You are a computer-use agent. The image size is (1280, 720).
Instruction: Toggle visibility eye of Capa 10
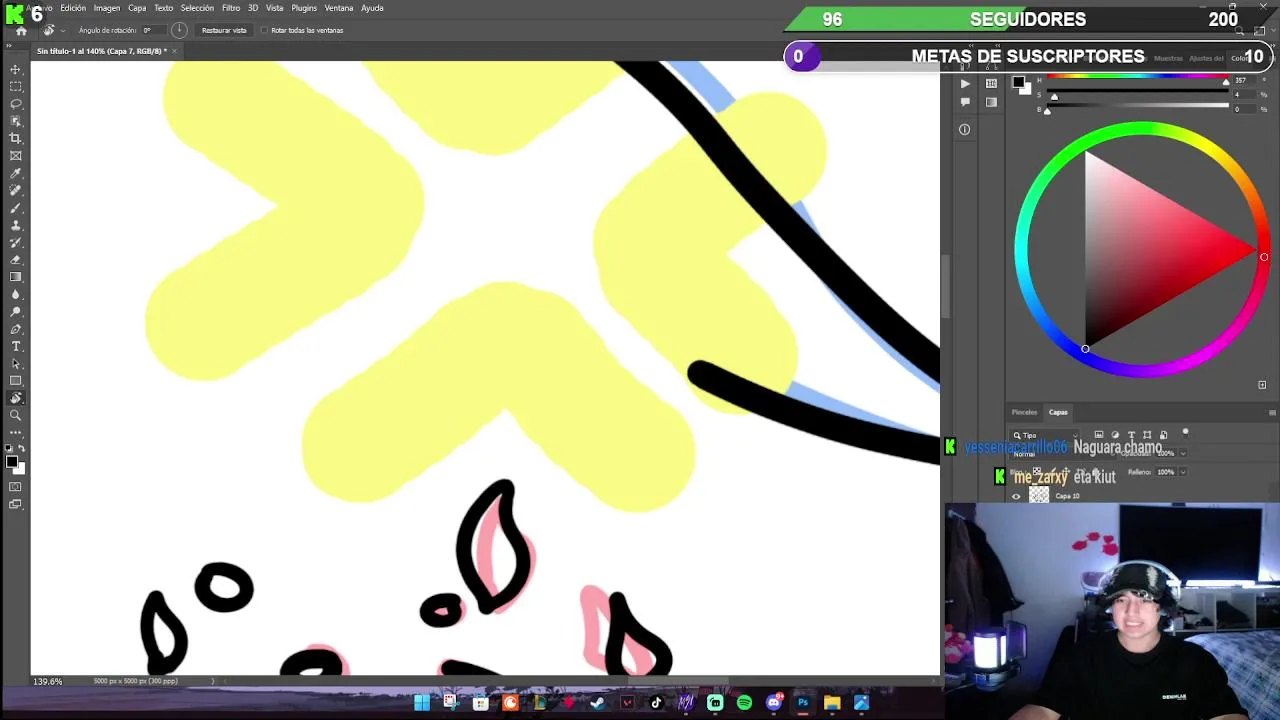1017,496
